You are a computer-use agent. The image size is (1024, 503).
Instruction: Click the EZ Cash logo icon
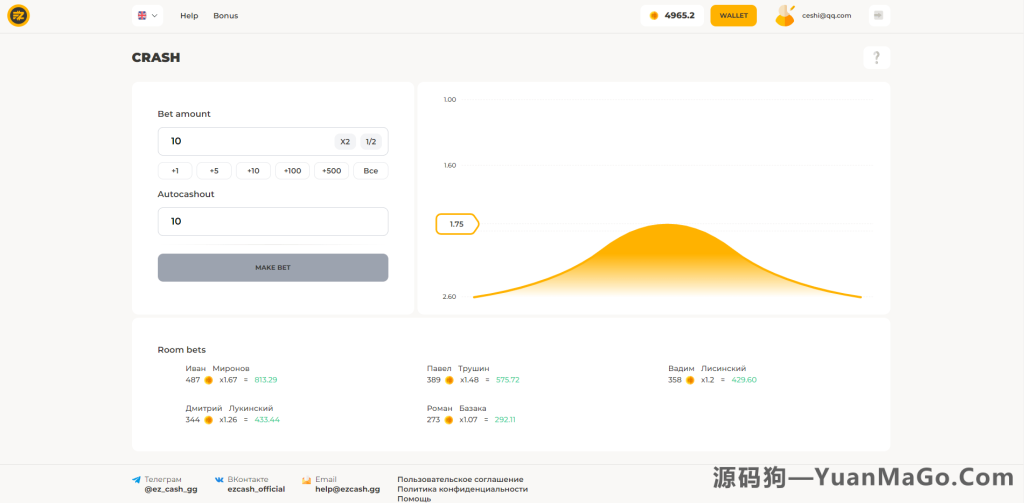point(18,16)
